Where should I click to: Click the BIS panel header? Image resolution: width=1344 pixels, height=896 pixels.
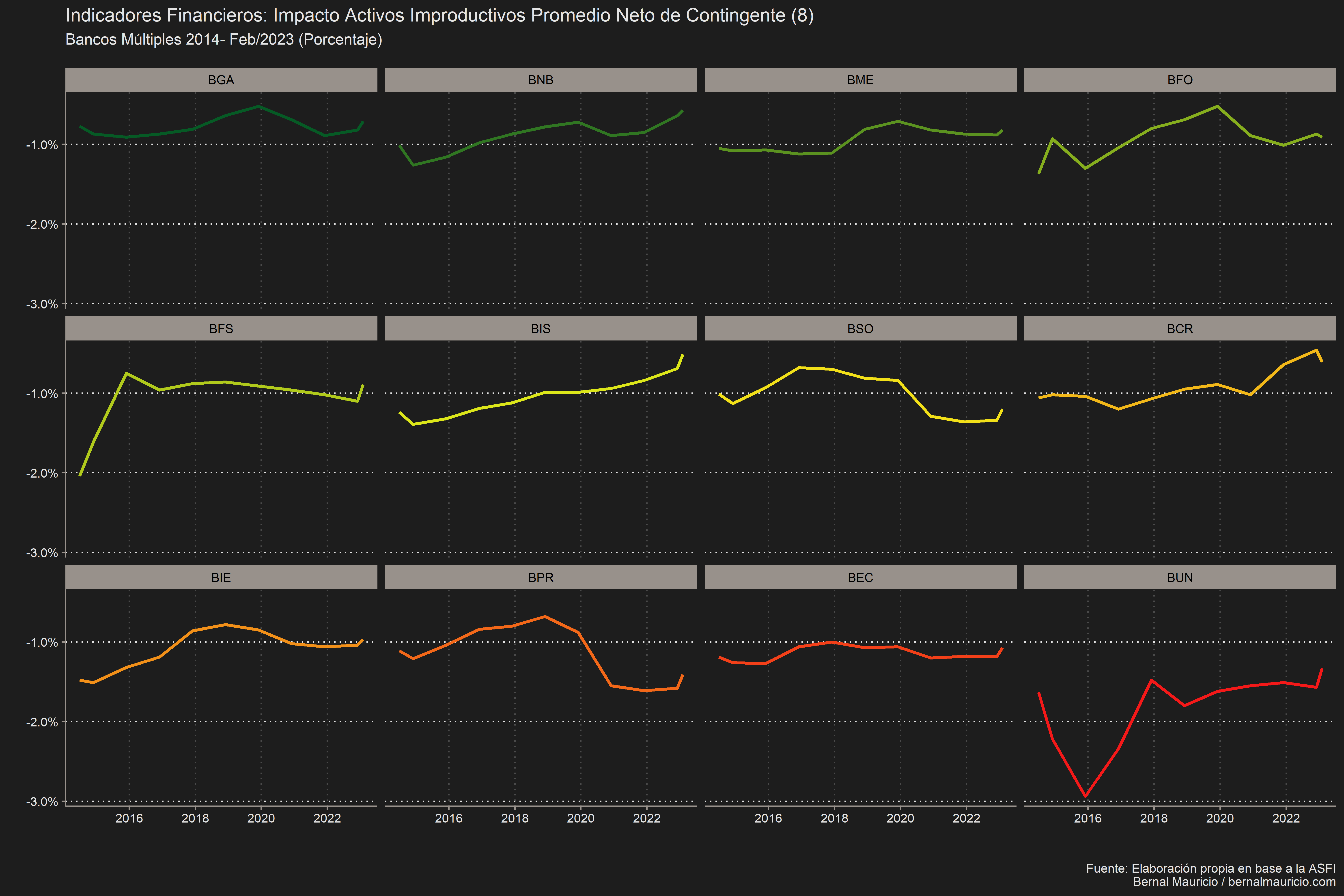[541, 329]
